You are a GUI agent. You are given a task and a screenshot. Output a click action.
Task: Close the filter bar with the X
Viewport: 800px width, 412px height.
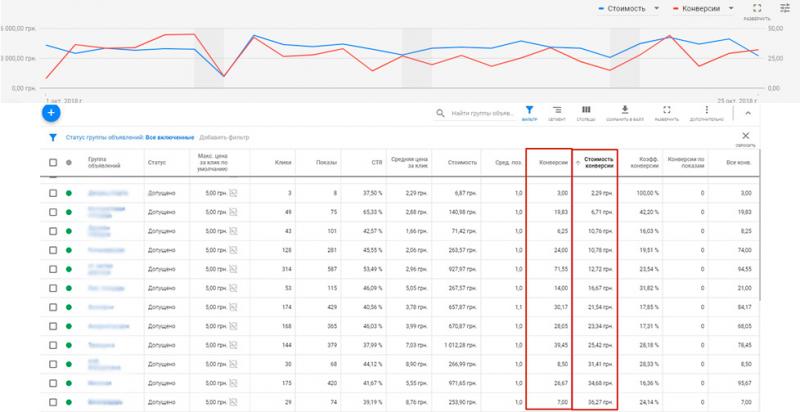pos(745,136)
